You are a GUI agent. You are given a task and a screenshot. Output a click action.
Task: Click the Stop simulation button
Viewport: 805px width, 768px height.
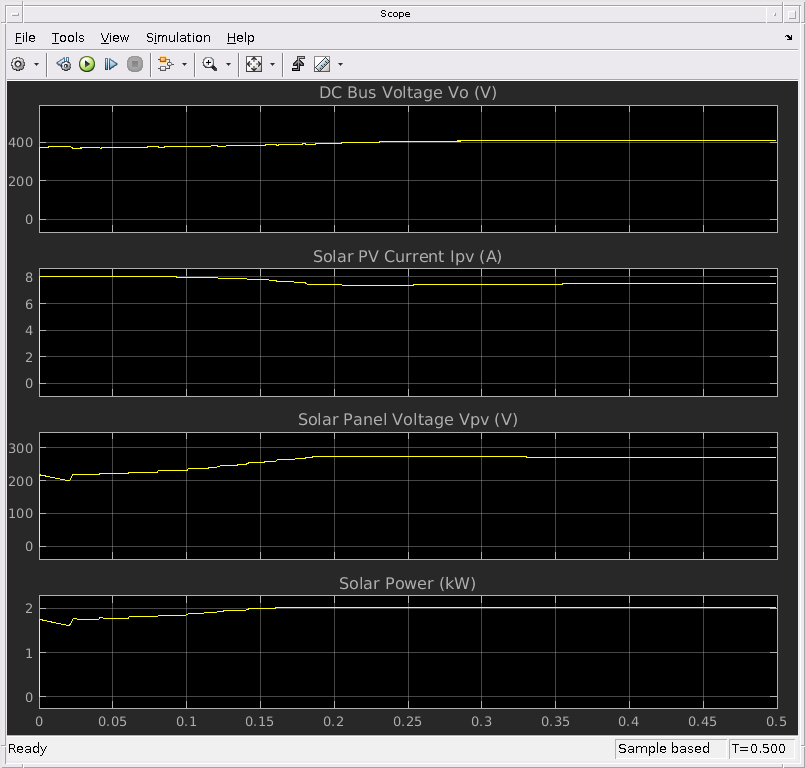click(x=135, y=64)
